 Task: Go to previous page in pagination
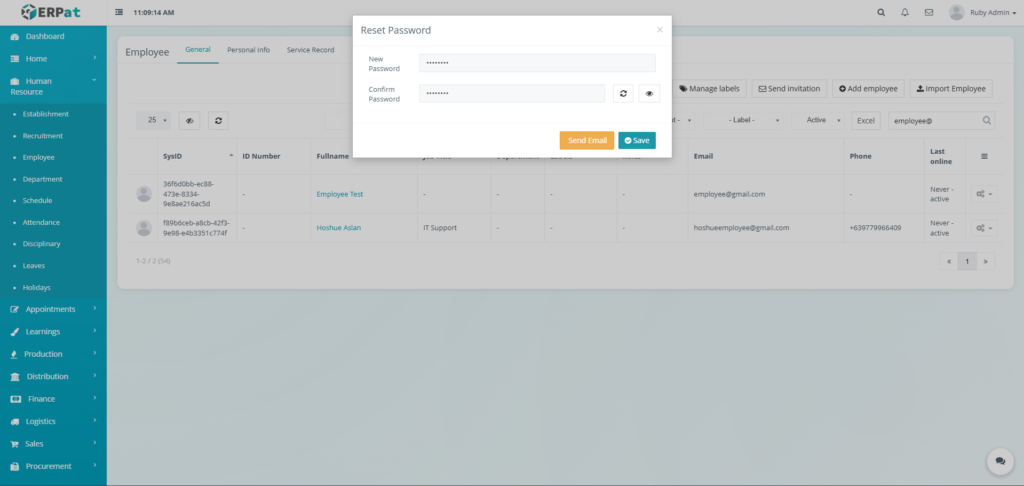949,261
